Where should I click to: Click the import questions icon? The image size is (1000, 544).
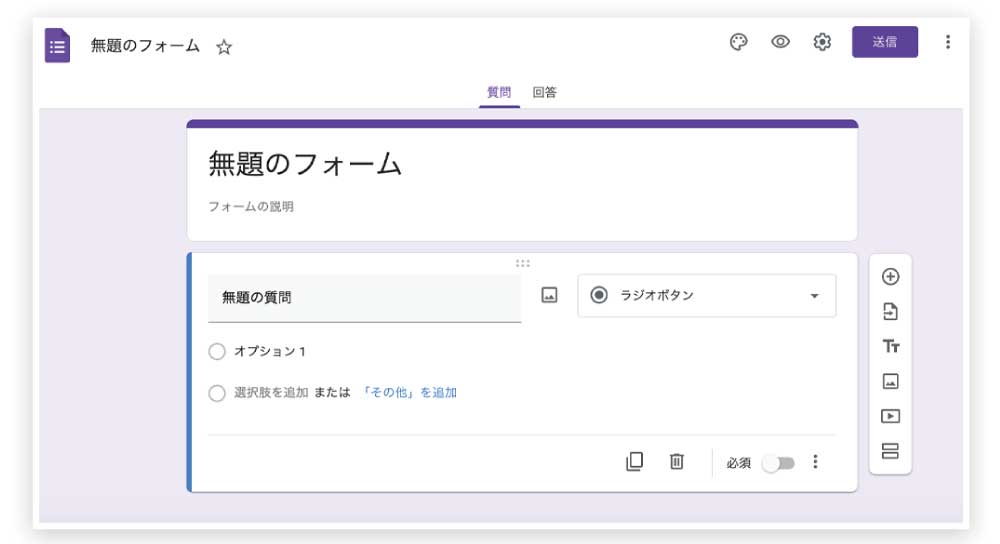point(890,312)
